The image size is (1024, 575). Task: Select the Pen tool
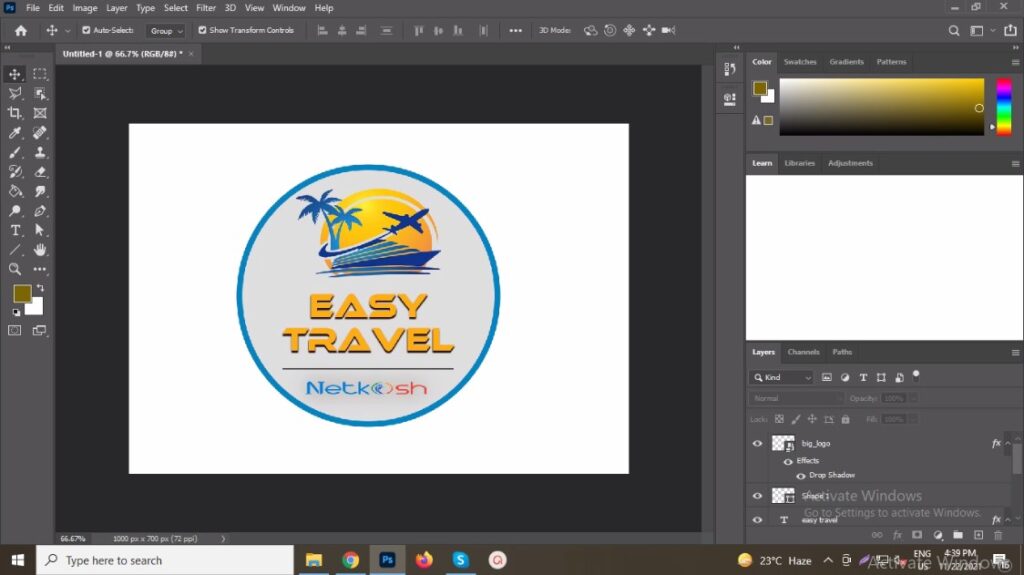(x=40, y=211)
